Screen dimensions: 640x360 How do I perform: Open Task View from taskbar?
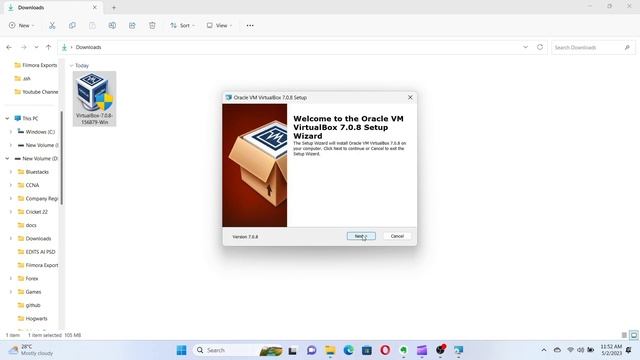click(x=293, y=350)
